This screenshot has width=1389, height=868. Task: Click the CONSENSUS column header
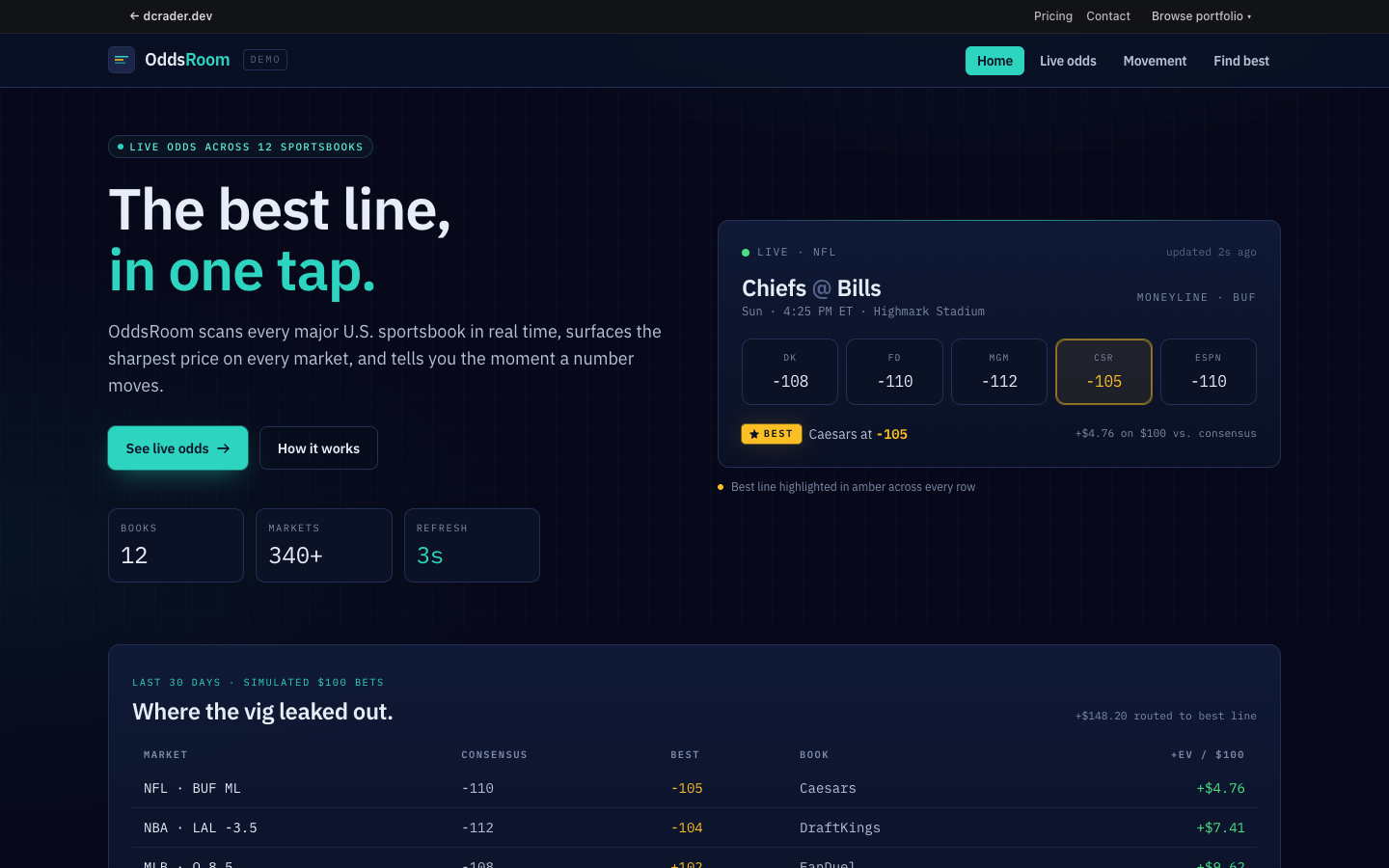point(494,755)
